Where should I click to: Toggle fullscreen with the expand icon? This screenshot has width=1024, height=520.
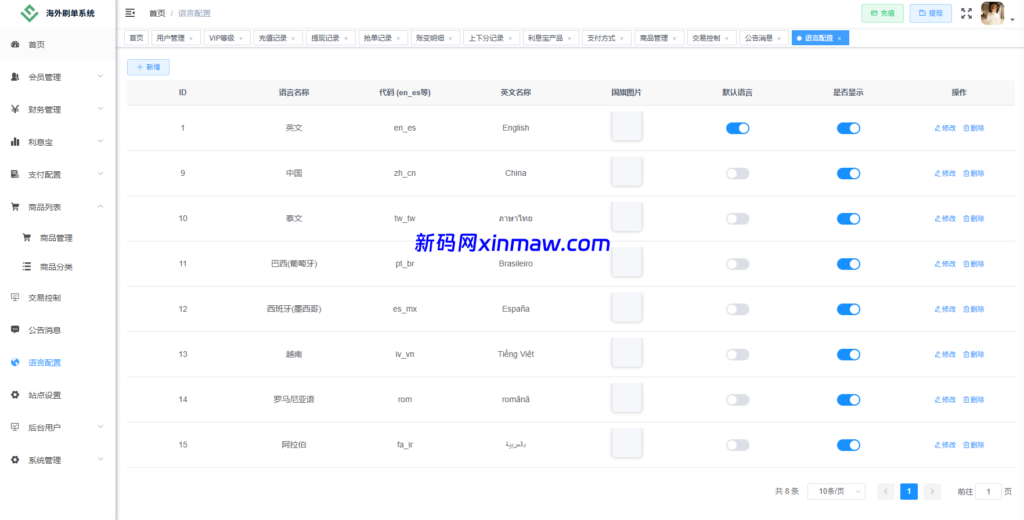(x=967, y=13)
